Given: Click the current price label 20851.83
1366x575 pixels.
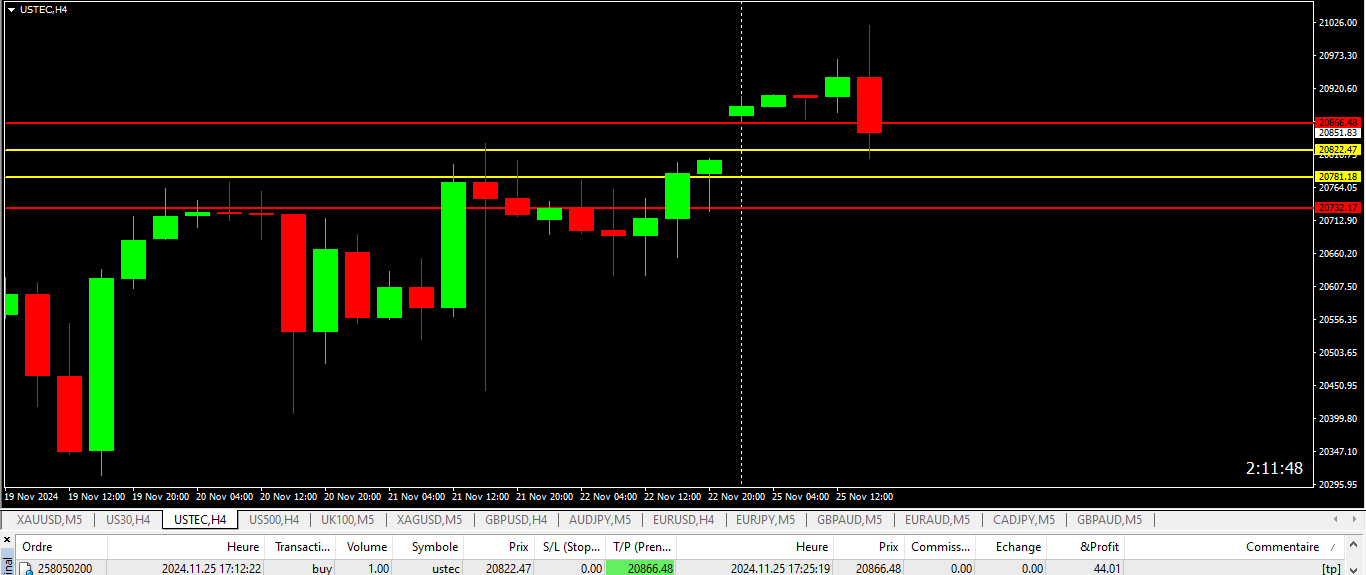Looking at the screenshot, I should tap(1338, 132).
